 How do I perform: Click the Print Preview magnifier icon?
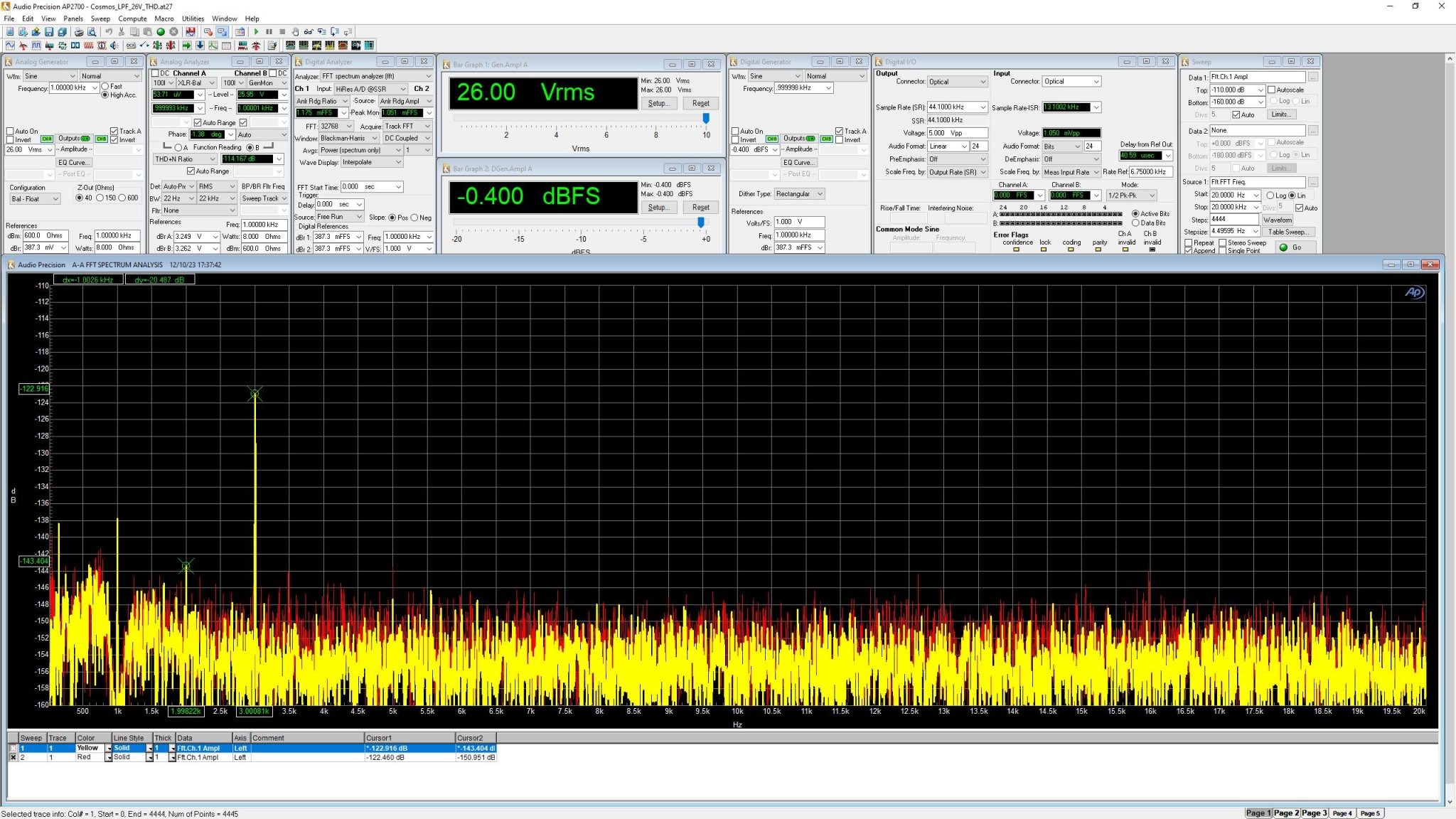(92, 32)
